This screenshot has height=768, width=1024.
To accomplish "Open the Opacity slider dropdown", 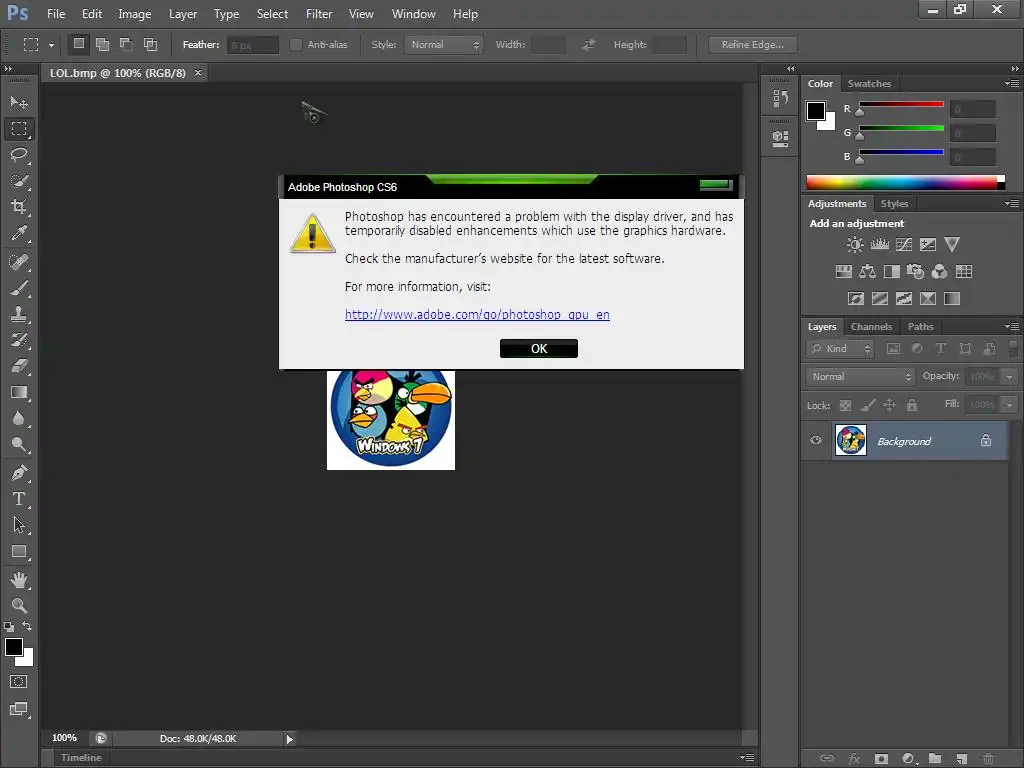I will [1010, 377].
